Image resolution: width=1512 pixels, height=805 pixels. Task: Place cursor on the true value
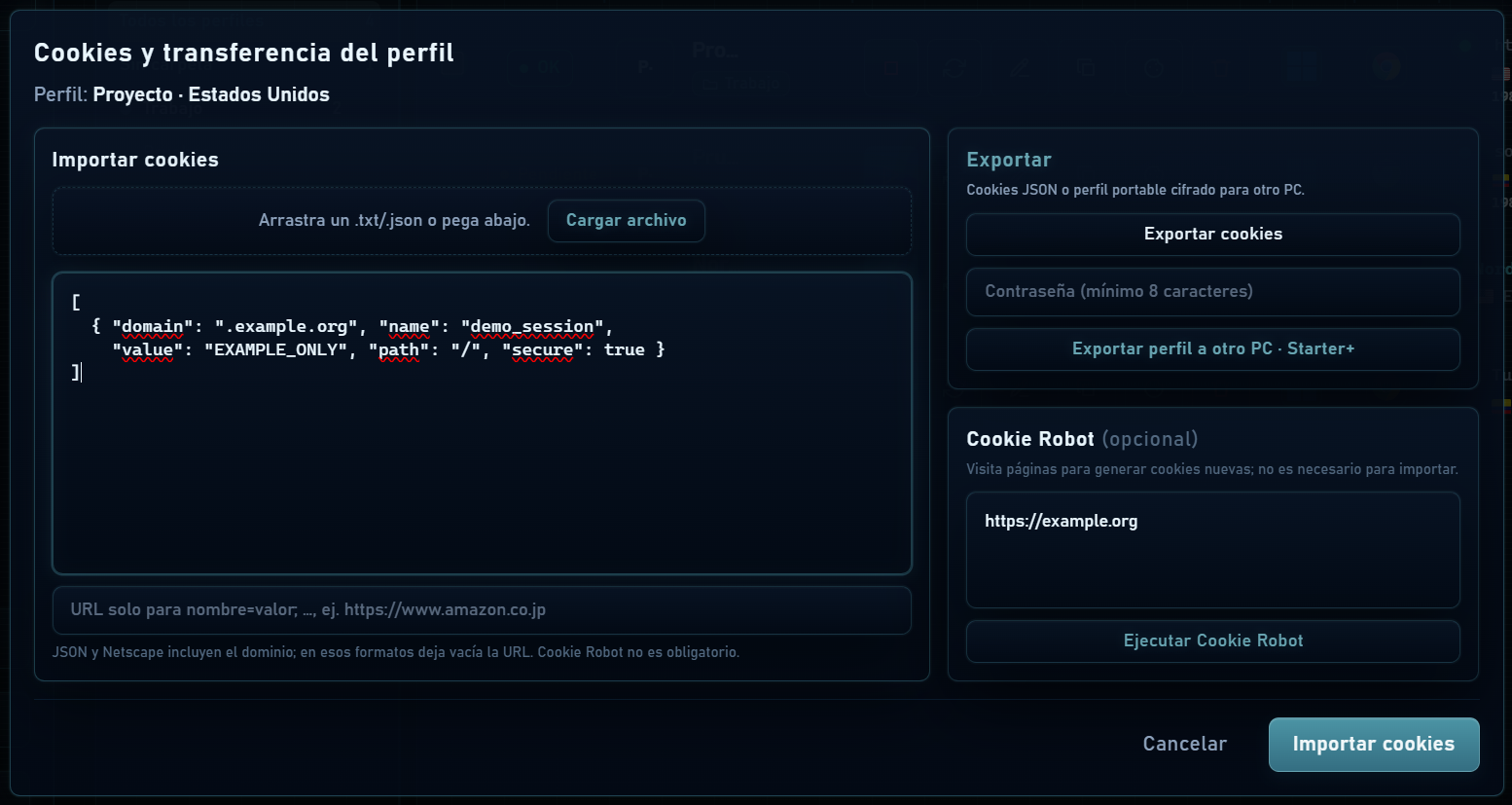(625, 350)
